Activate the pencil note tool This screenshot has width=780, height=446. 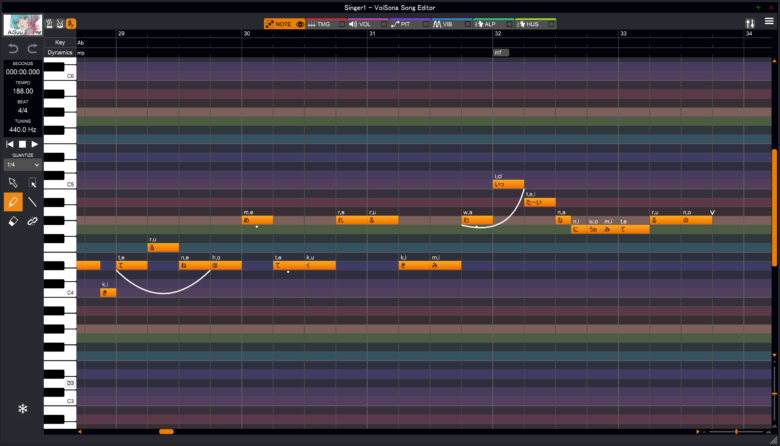click(12, 201)
